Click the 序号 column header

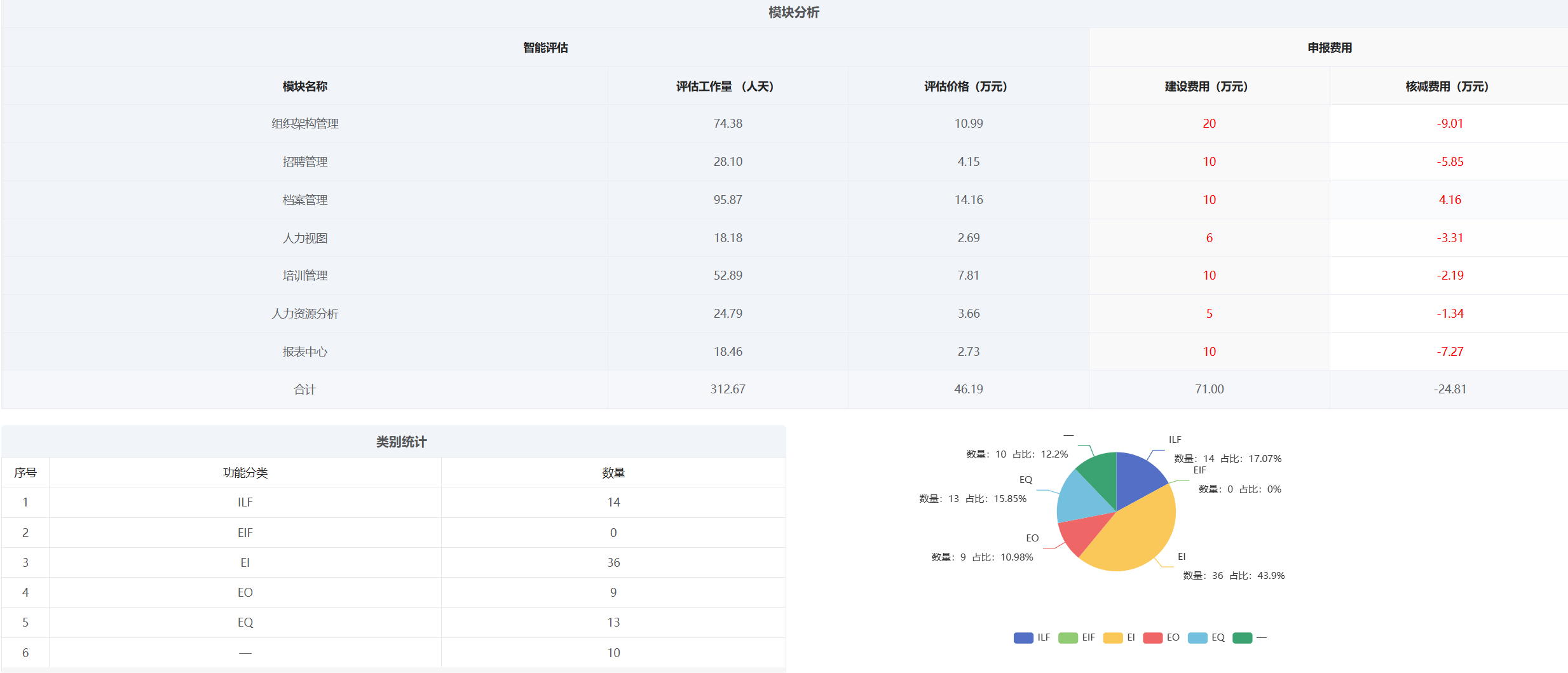25,473
